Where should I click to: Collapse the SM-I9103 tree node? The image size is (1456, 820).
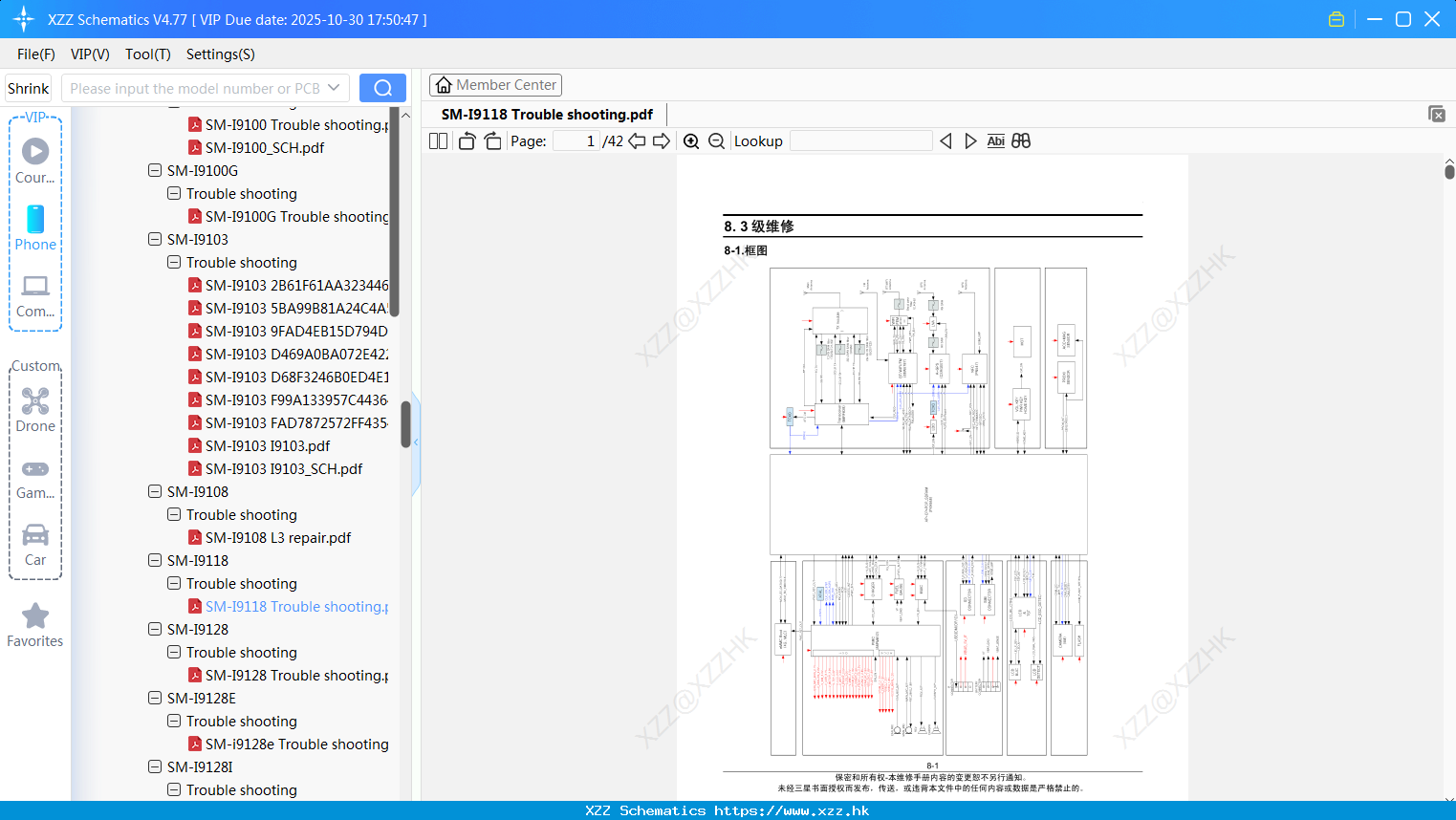coord(155,239)
